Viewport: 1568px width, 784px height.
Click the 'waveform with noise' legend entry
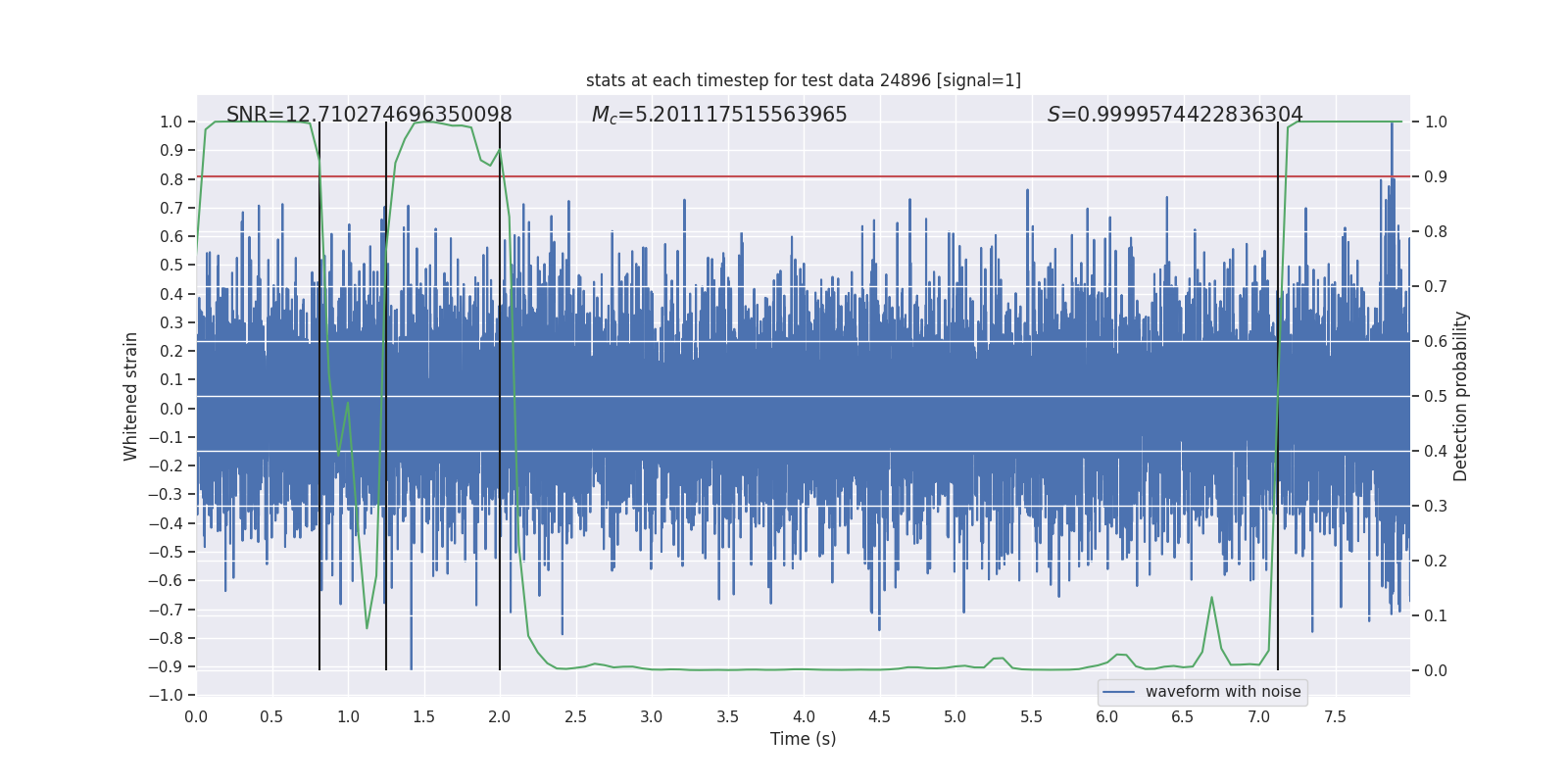point(1223,692)
